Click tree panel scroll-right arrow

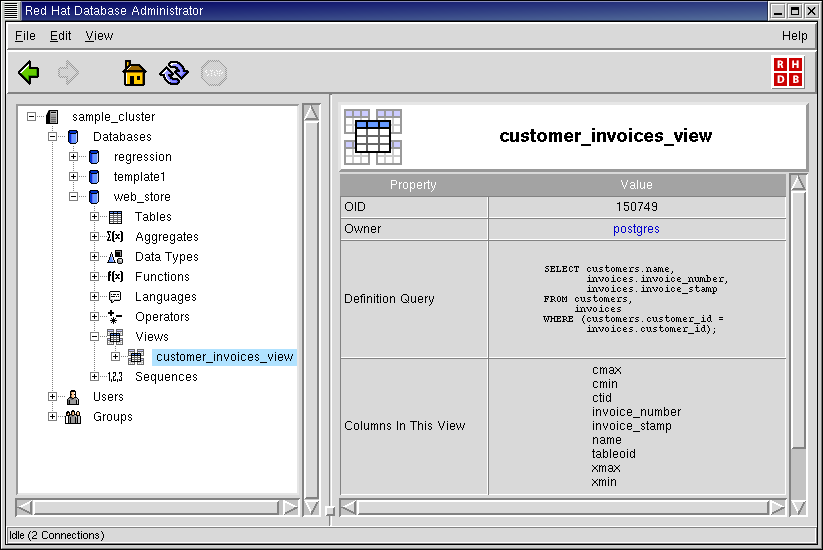coord(290,507)
